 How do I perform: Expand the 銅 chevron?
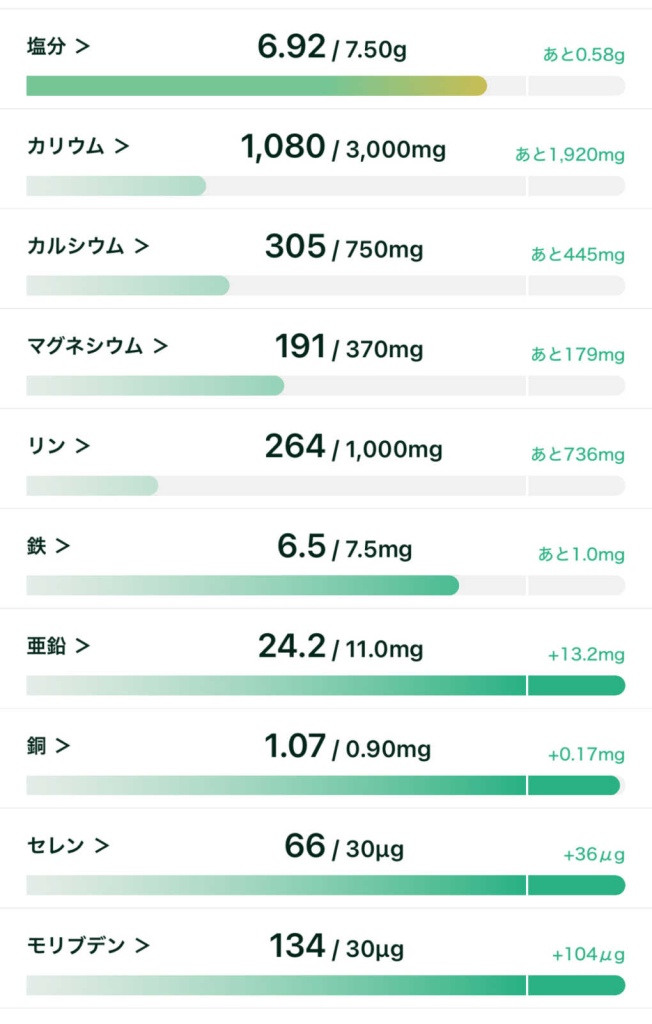tap(63, 746)
